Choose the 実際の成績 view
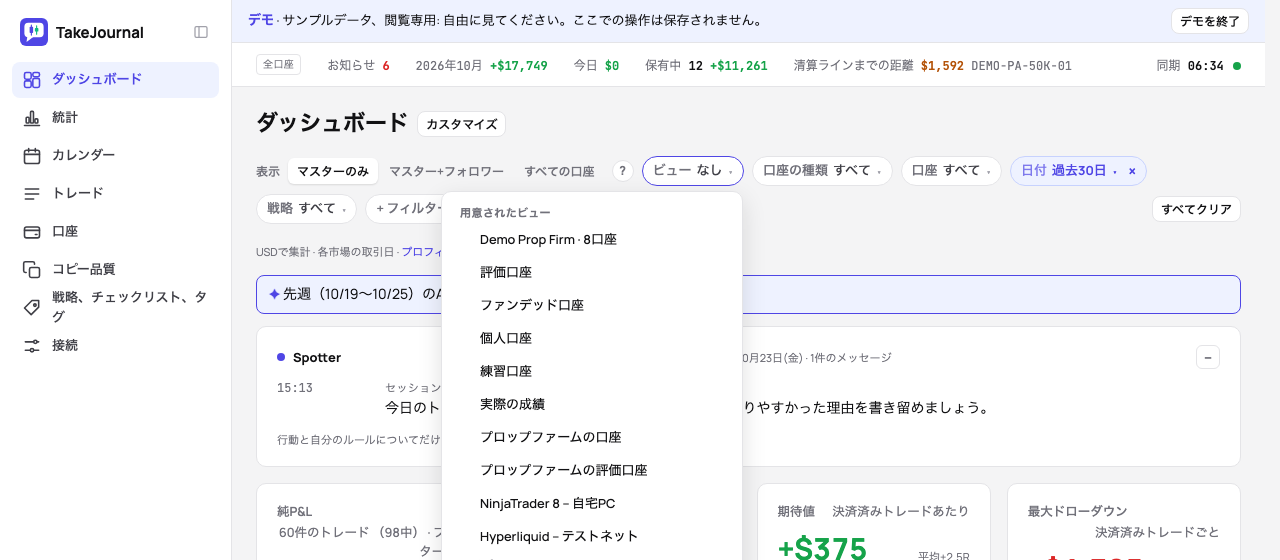This screenshot has width=1280, height=560. point(592,405)
